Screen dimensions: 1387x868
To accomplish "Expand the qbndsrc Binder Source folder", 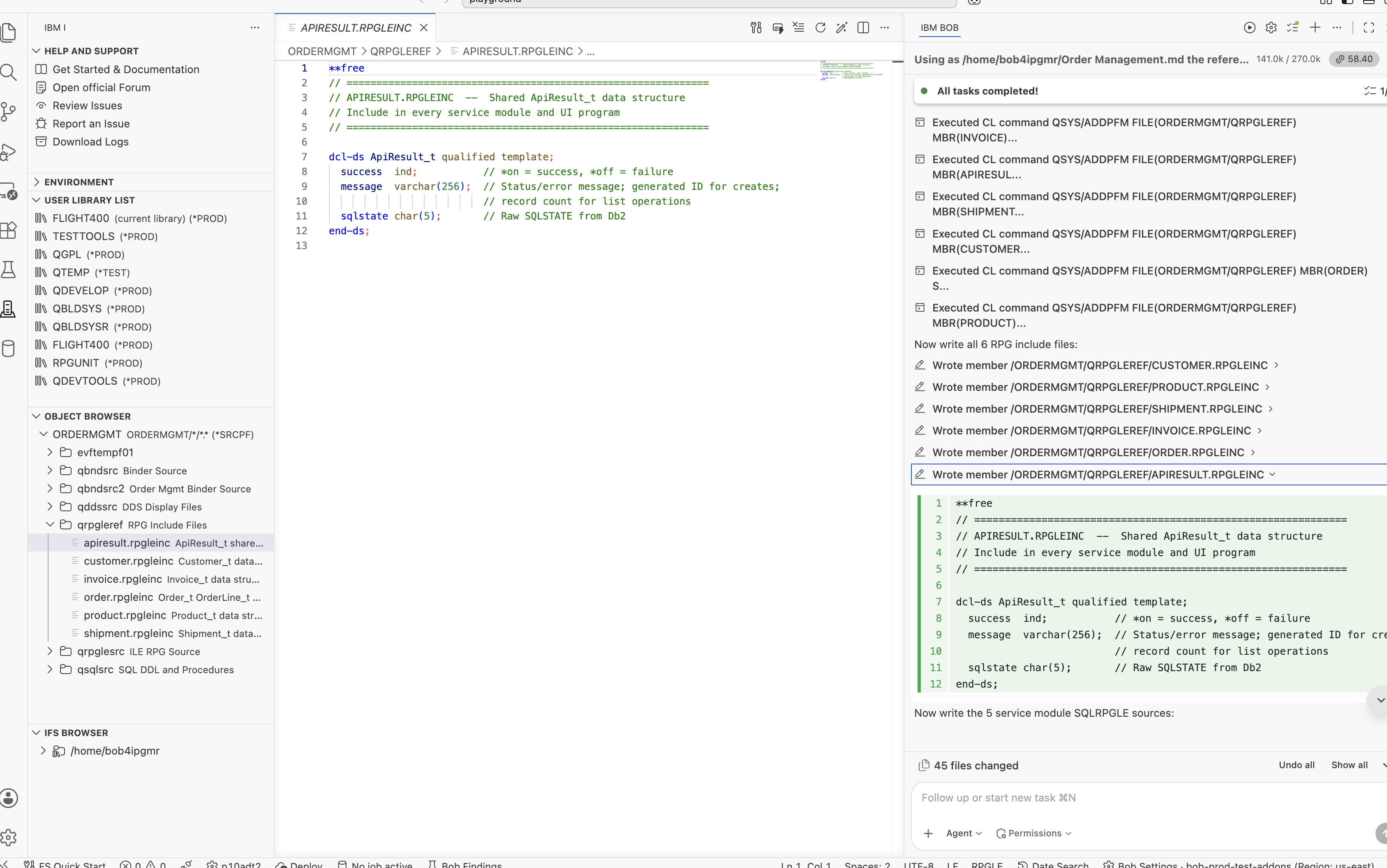I will pyautogui.click(x=50, y=470).
